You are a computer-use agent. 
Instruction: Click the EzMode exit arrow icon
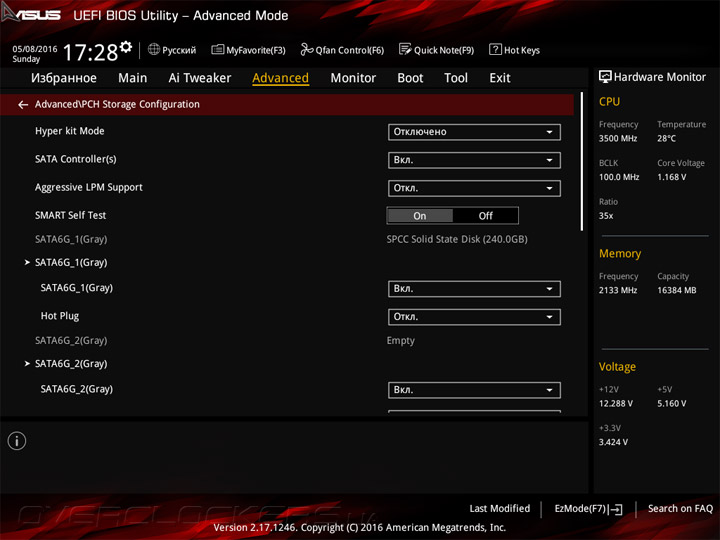click(615, 509)
